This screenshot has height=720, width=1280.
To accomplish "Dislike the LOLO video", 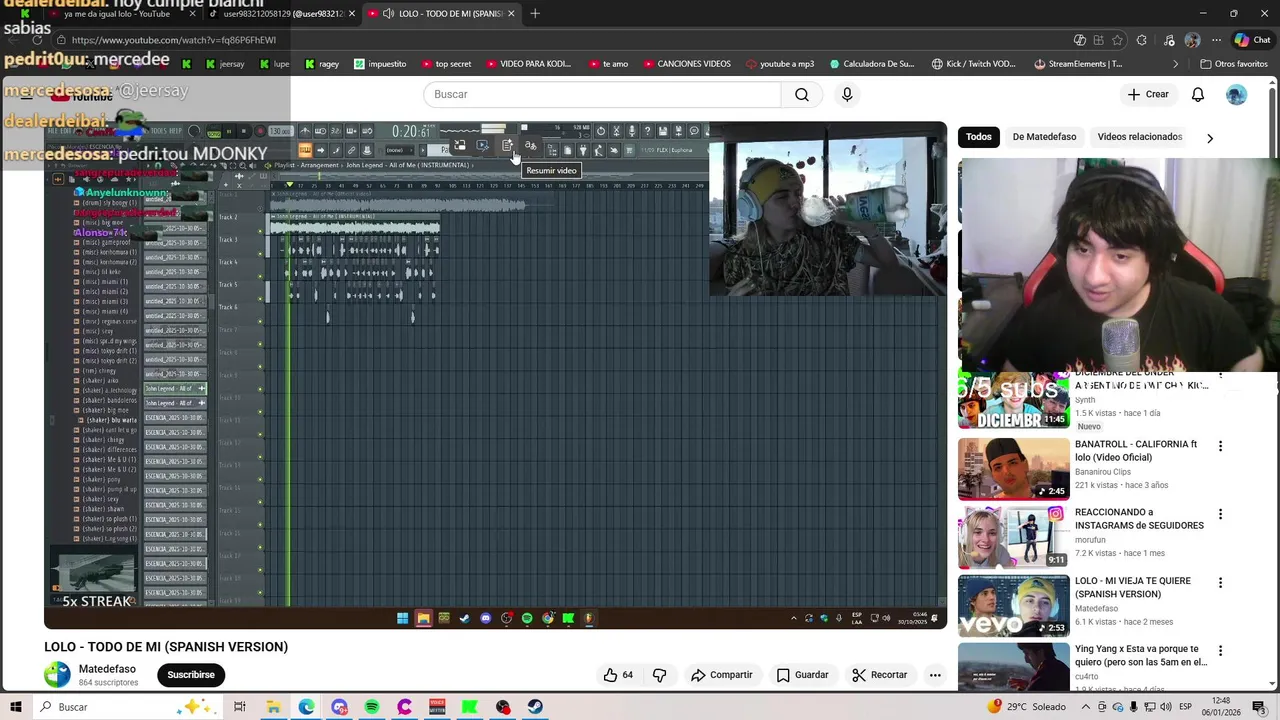I will (660, 675).
